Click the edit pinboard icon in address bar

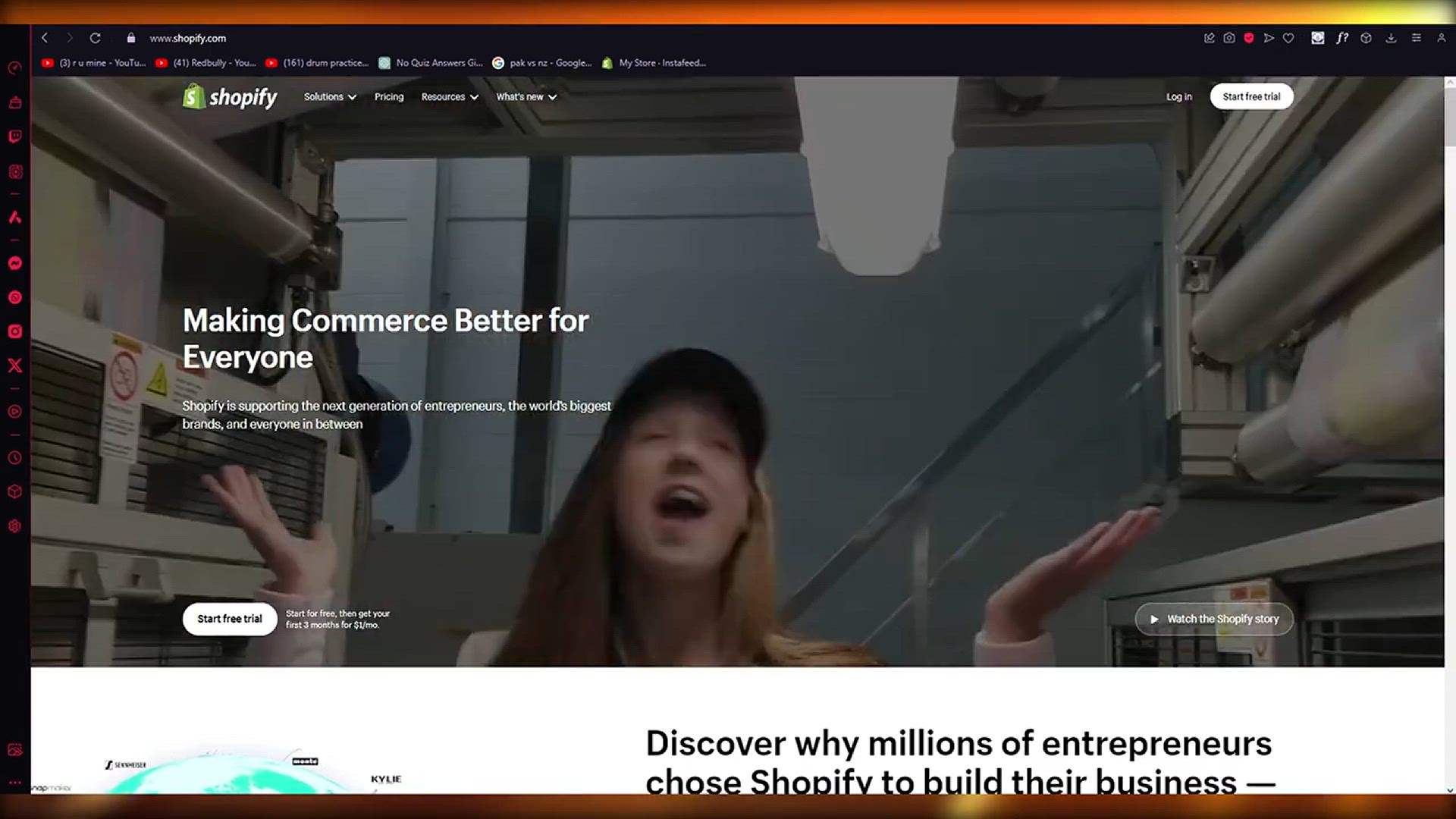click(1210, 38)
